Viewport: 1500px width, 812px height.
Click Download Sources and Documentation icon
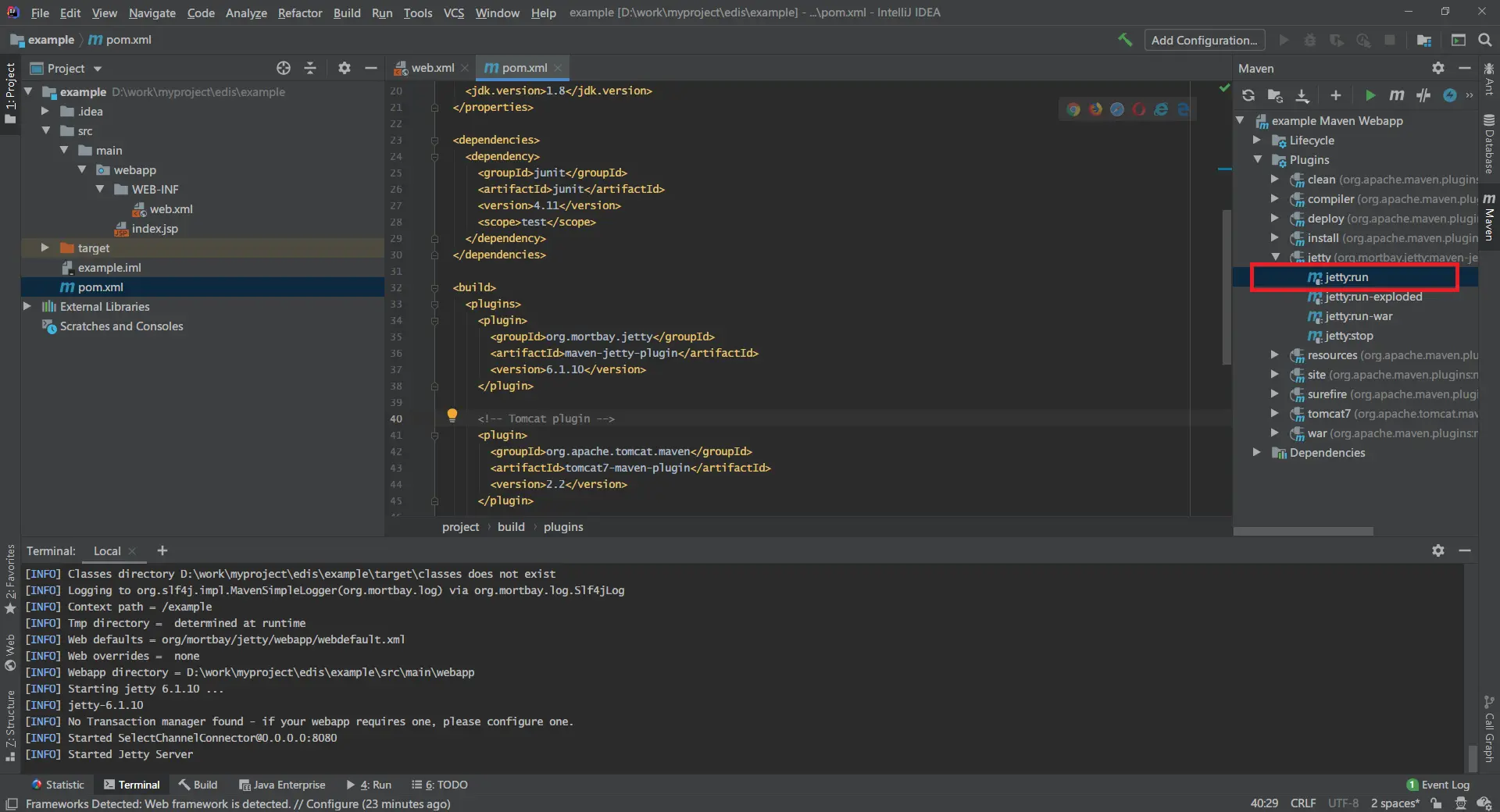coord(1302,95)
